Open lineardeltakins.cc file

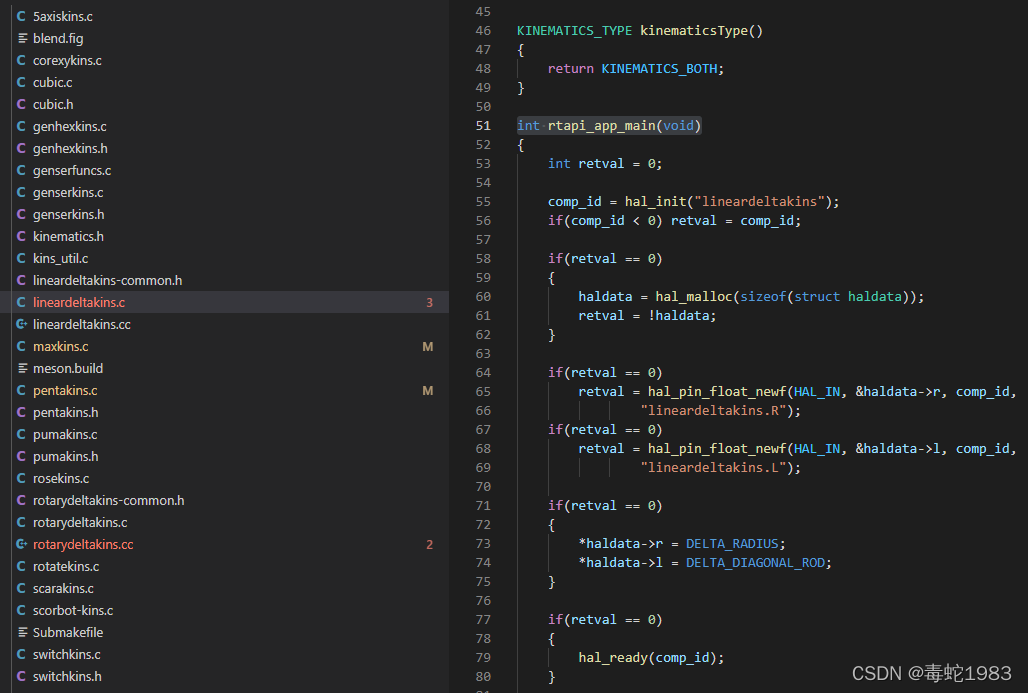click(x=82, y=324)
